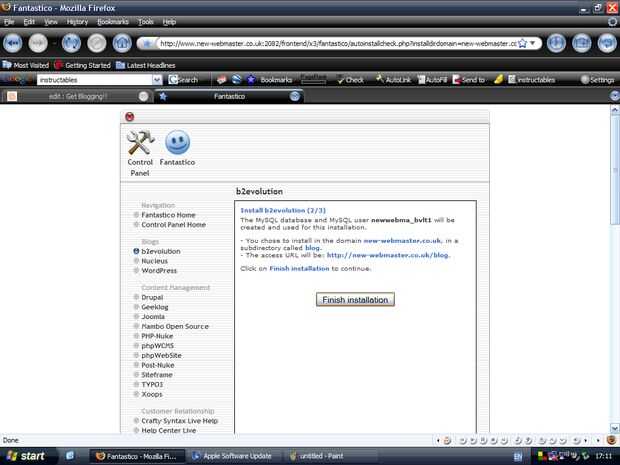Select Mambo Open Source
620x465 pixels.
pyautogui.click(x=175, y=326)
